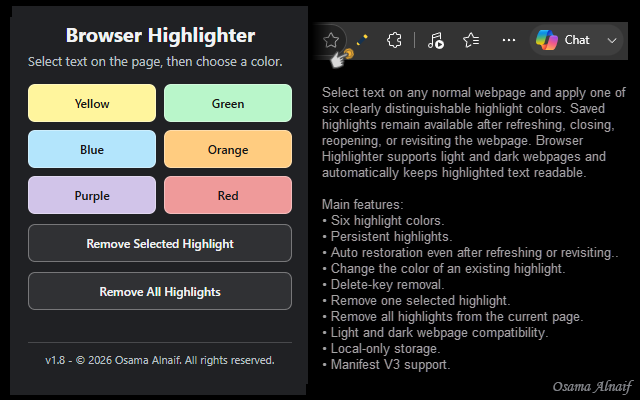Apply the Yellow highlight color
Screen dimensions: 640x400
(x=92, y=103)
